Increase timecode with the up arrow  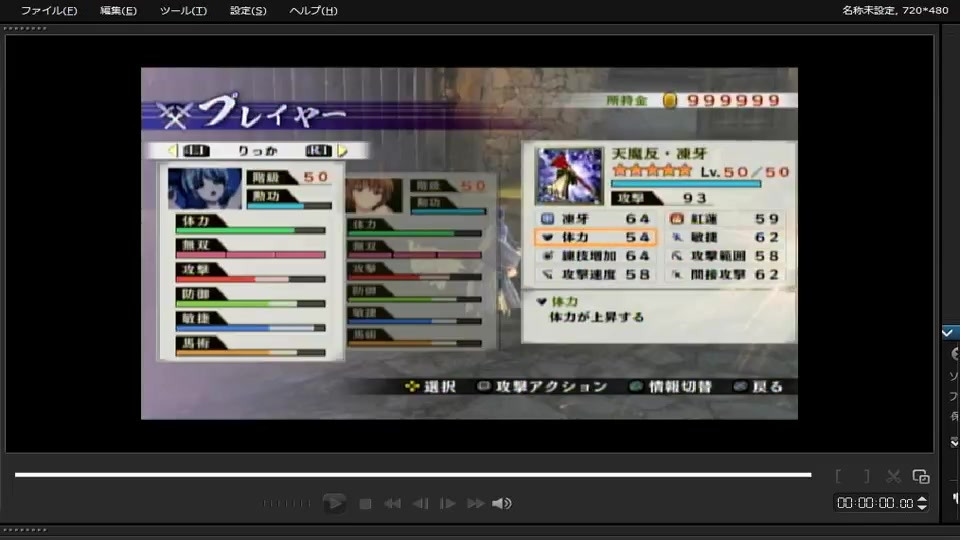click(922, 499)
